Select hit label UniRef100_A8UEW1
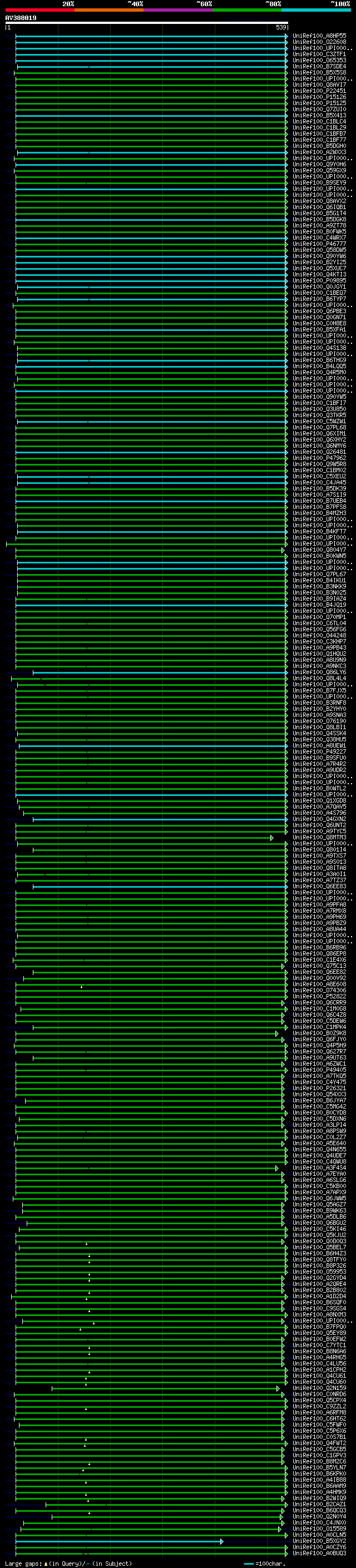Viewport: 356px width, 1568px height. 319,746
